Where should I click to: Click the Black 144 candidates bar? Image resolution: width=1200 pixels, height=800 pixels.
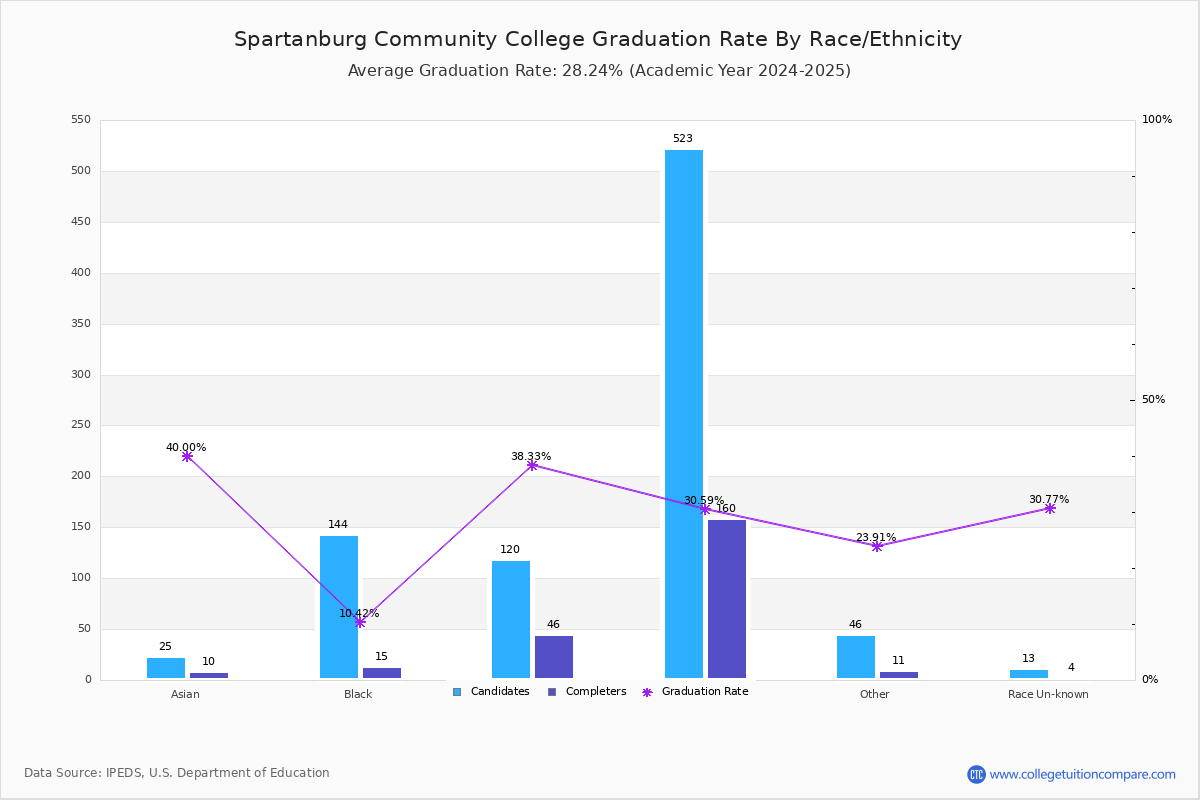pos(339,607)
